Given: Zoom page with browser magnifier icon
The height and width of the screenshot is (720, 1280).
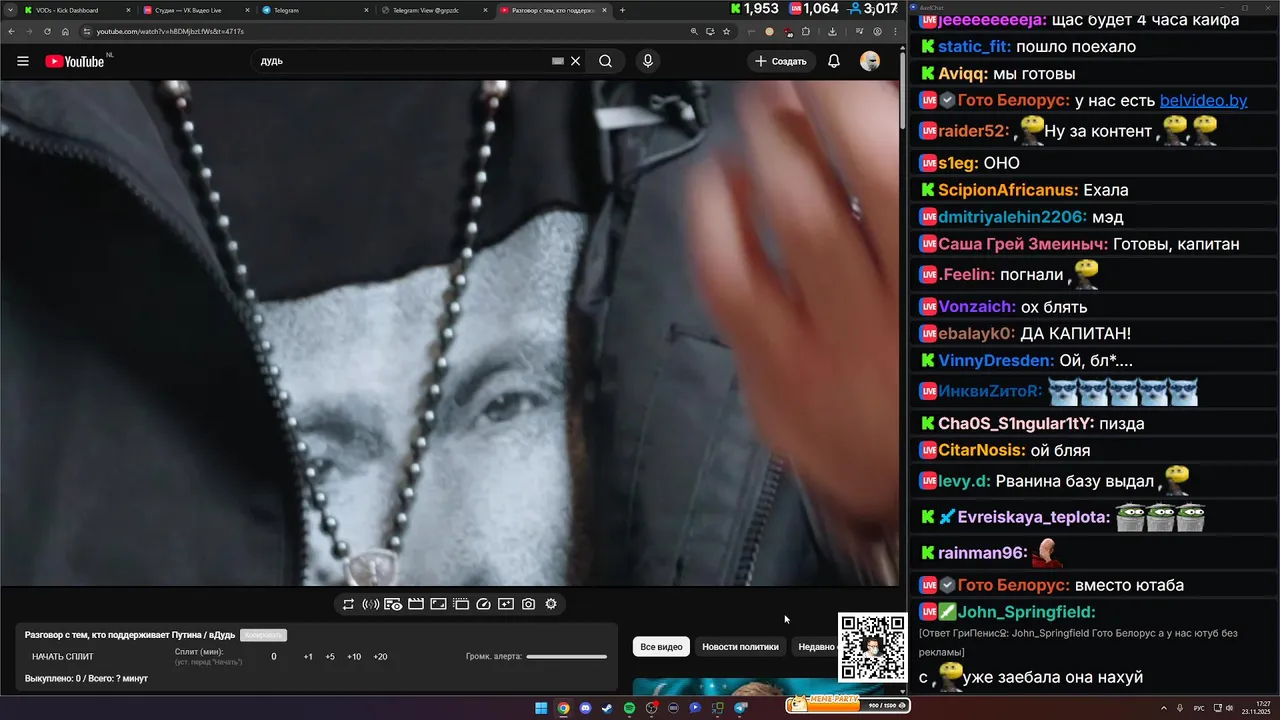Looking at the screenshot, I should (x=694, y=31).
